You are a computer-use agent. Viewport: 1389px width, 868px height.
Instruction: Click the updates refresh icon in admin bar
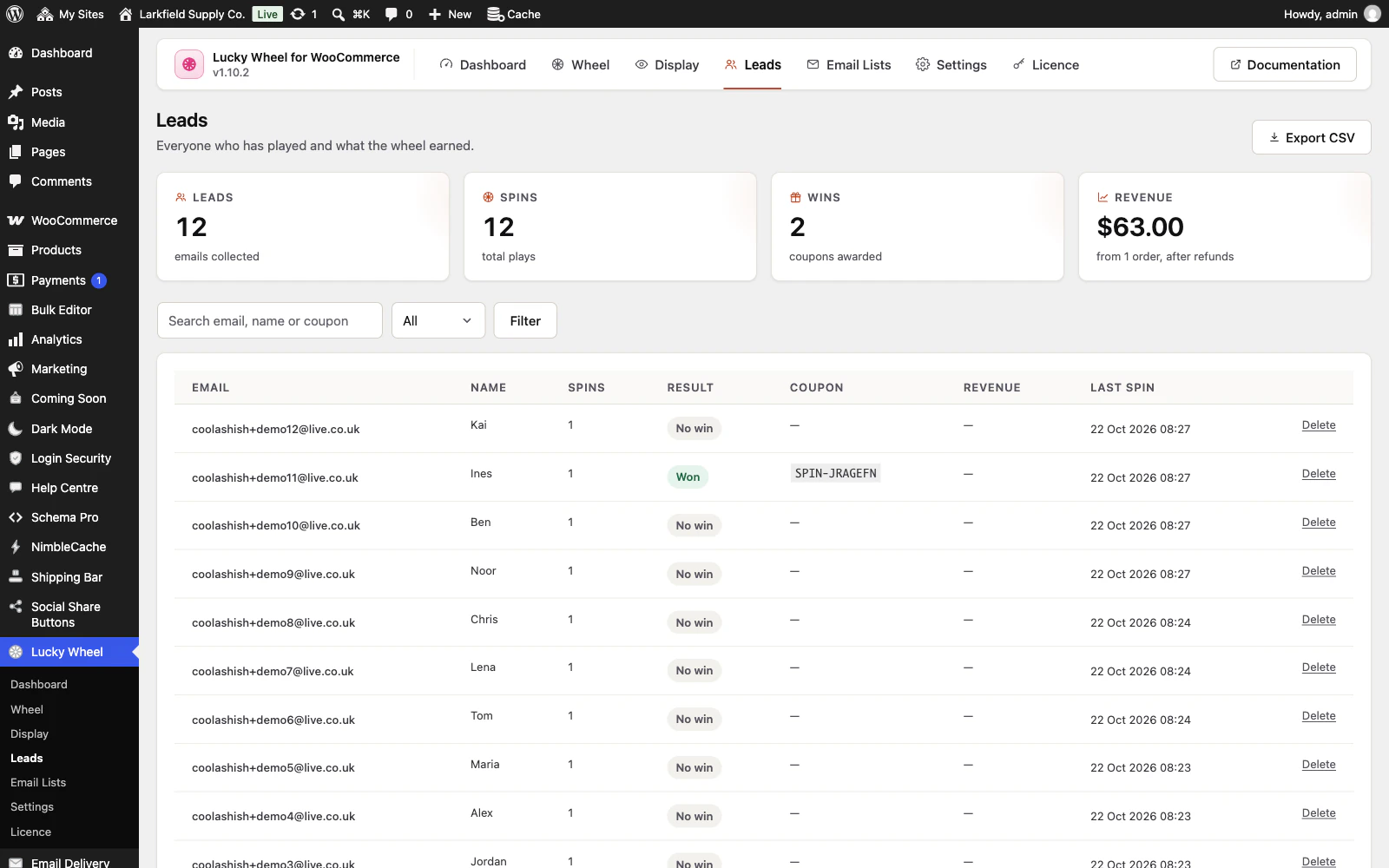(x=298, y=14)
